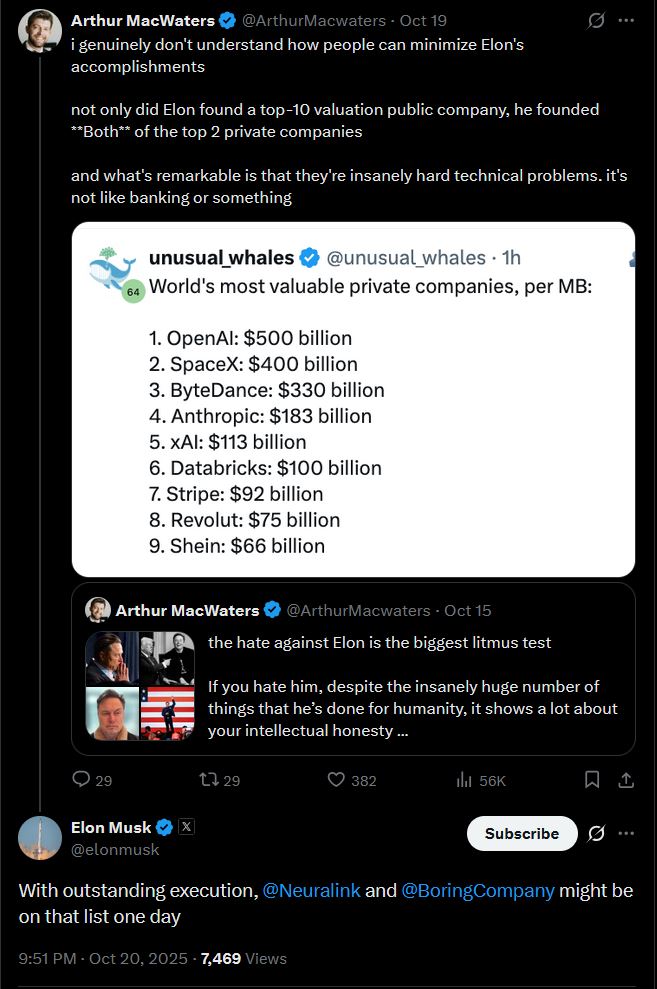Share Arthur MacWaters' post
Screen dimensions: 657x989
point(625,780)
